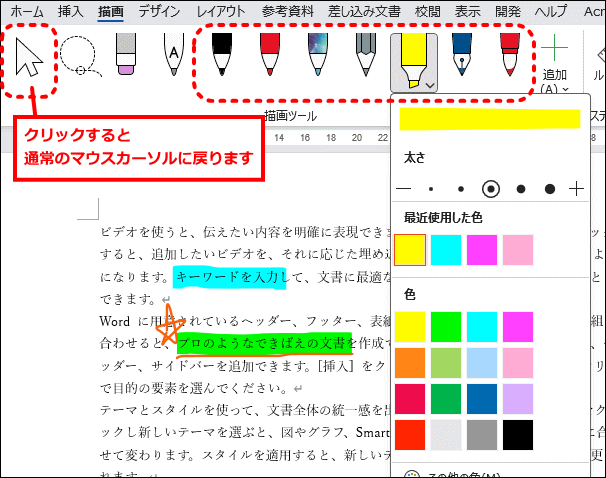This screenshot has width=606, height=478.
Task: Click the cyan highlighted キーワードを入力 text
Action: pos(230,277)
